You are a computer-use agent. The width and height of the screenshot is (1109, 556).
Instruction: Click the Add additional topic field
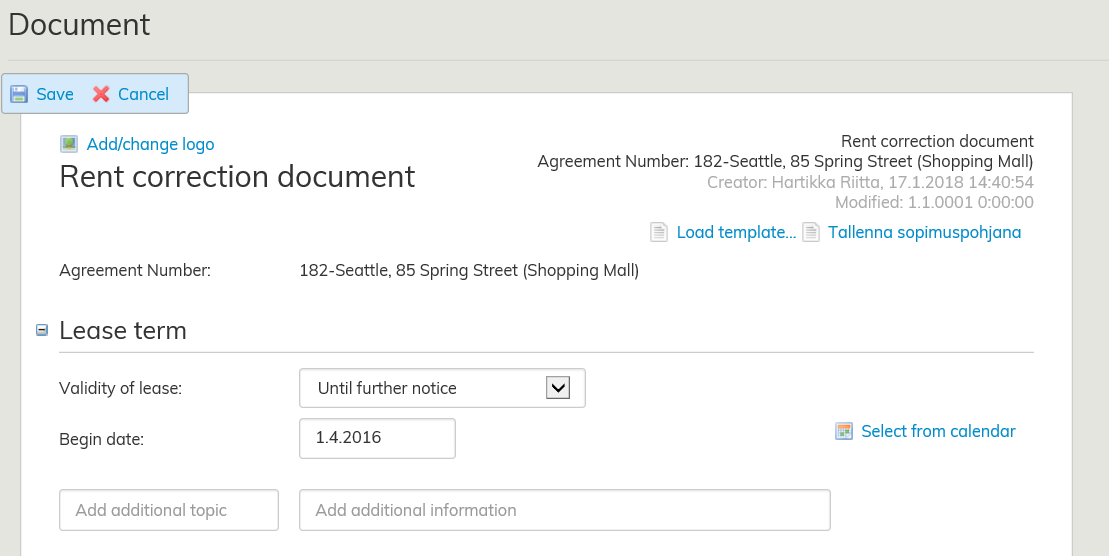[x=169, y=510]
